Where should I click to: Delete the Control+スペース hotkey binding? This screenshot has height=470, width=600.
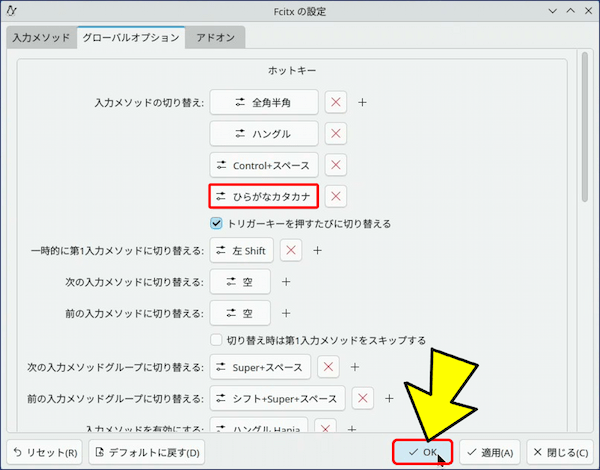pyautogui.click(x=336, y=165)
